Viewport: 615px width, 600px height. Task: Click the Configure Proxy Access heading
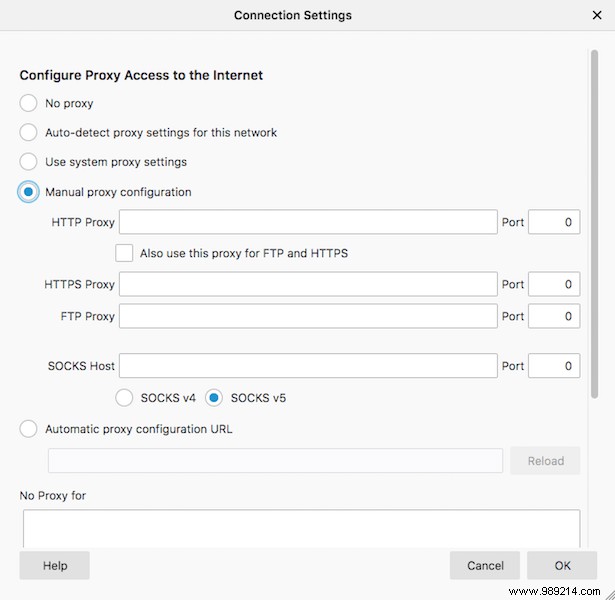[141, 75]
